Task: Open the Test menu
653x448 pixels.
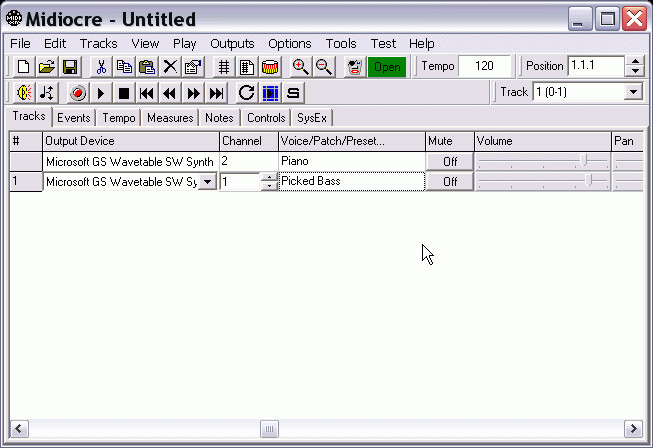Action: click(x=383, y=43)
